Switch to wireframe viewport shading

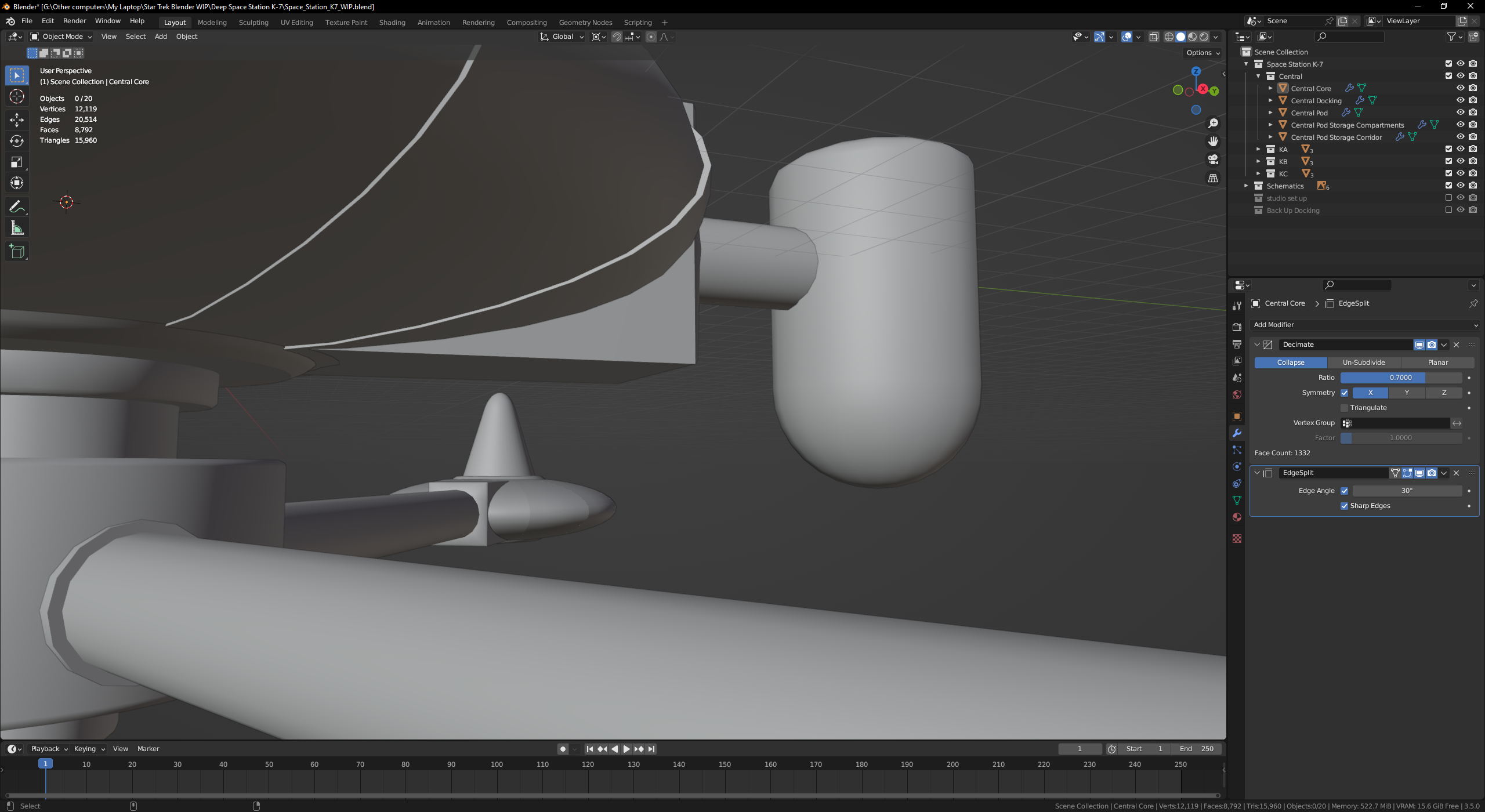pos(1169,37)
